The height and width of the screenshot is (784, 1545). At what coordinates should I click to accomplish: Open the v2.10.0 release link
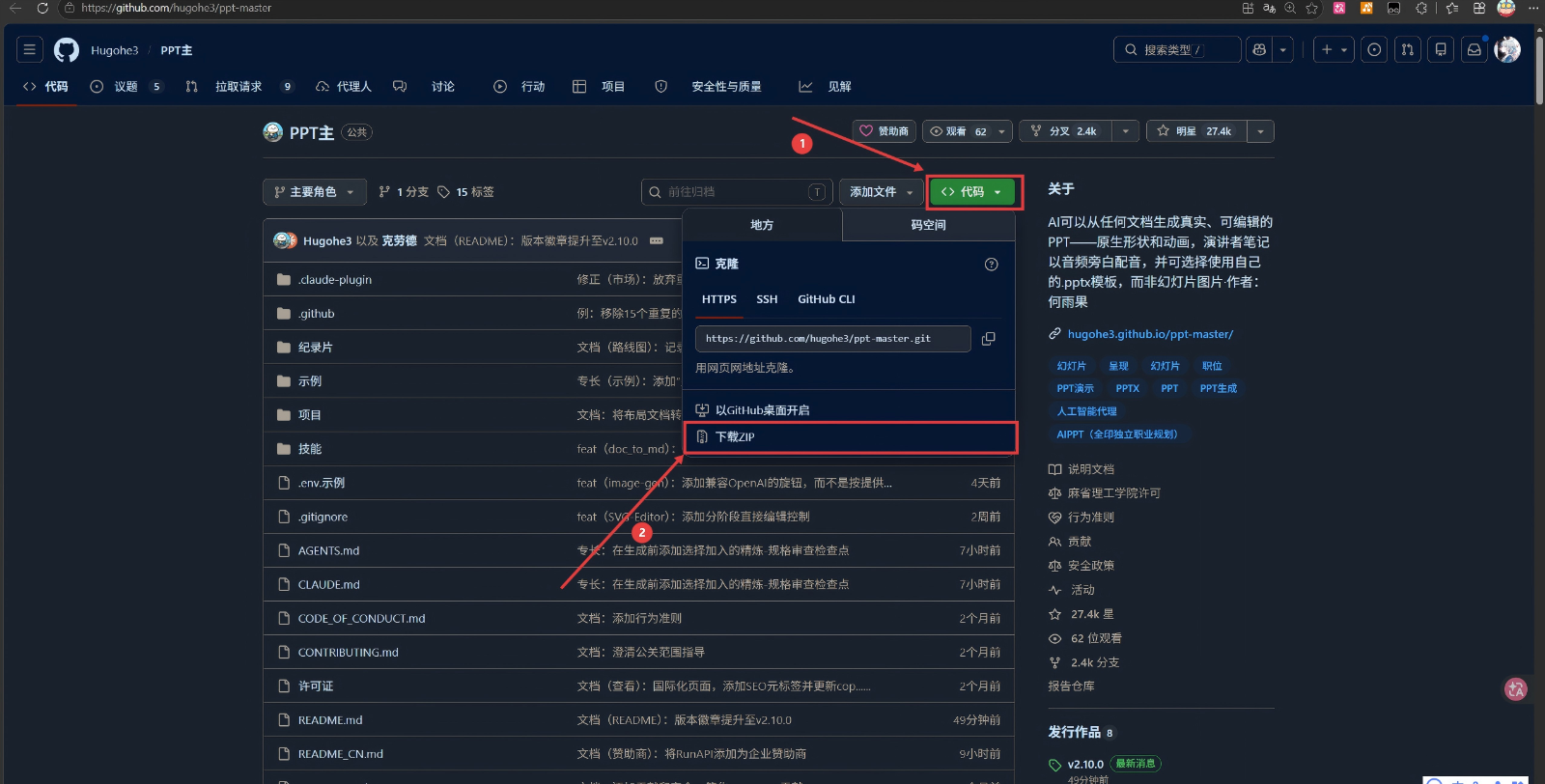click(1085, 764)
